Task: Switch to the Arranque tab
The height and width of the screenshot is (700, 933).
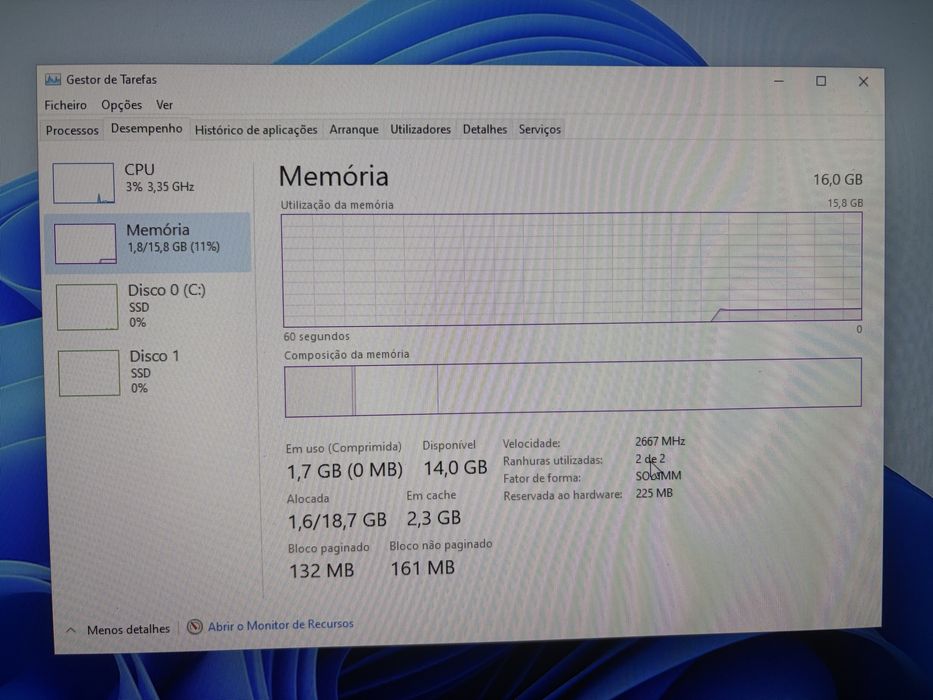Action: [354, 130]
